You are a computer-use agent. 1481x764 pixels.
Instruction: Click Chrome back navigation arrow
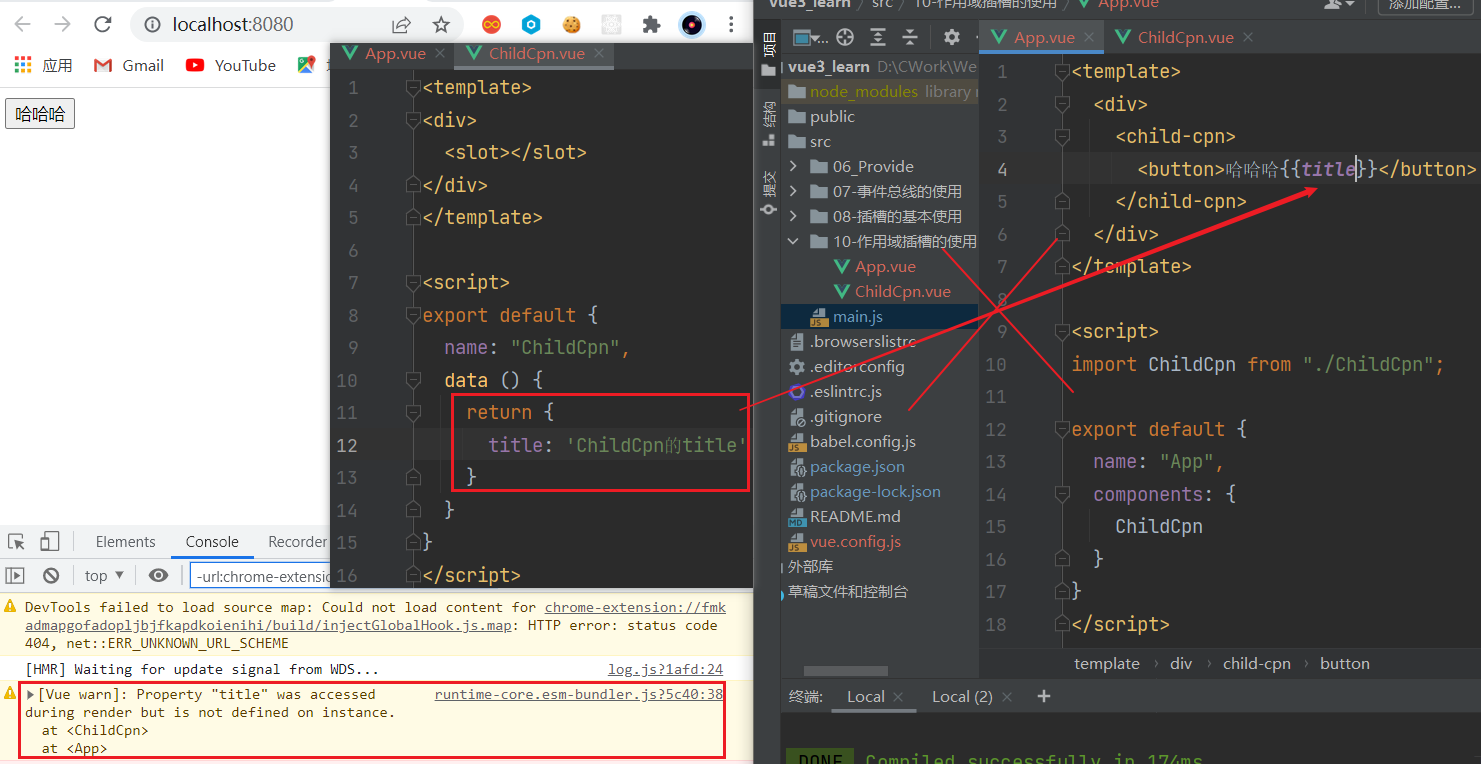22,25
